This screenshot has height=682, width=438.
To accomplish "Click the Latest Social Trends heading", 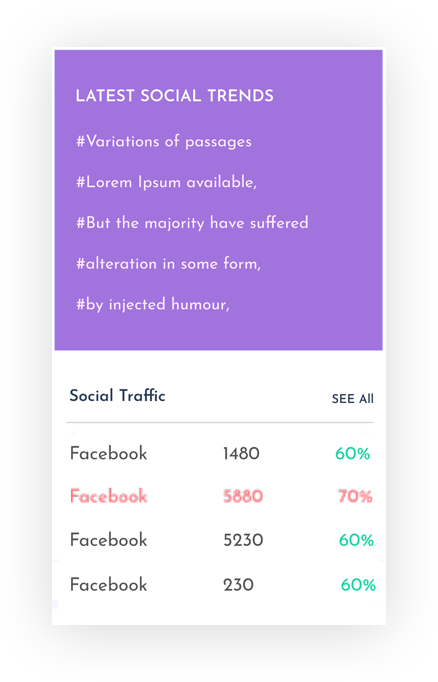I will coord(174,96).
